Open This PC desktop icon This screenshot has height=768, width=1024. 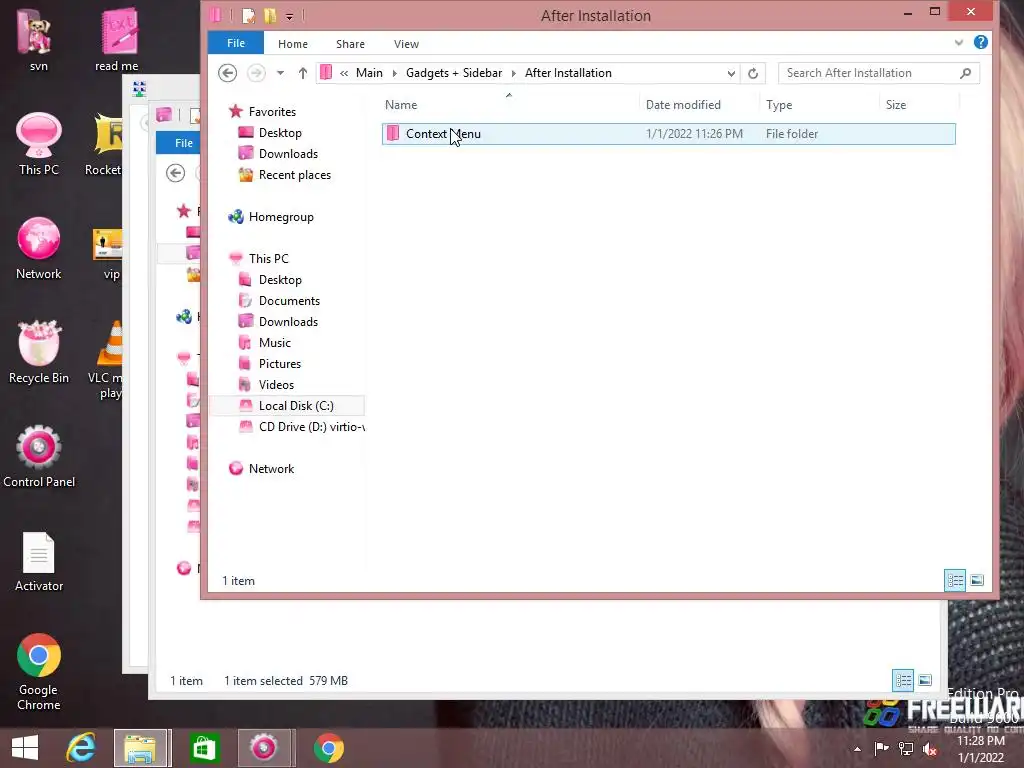(x=39, y=145)
